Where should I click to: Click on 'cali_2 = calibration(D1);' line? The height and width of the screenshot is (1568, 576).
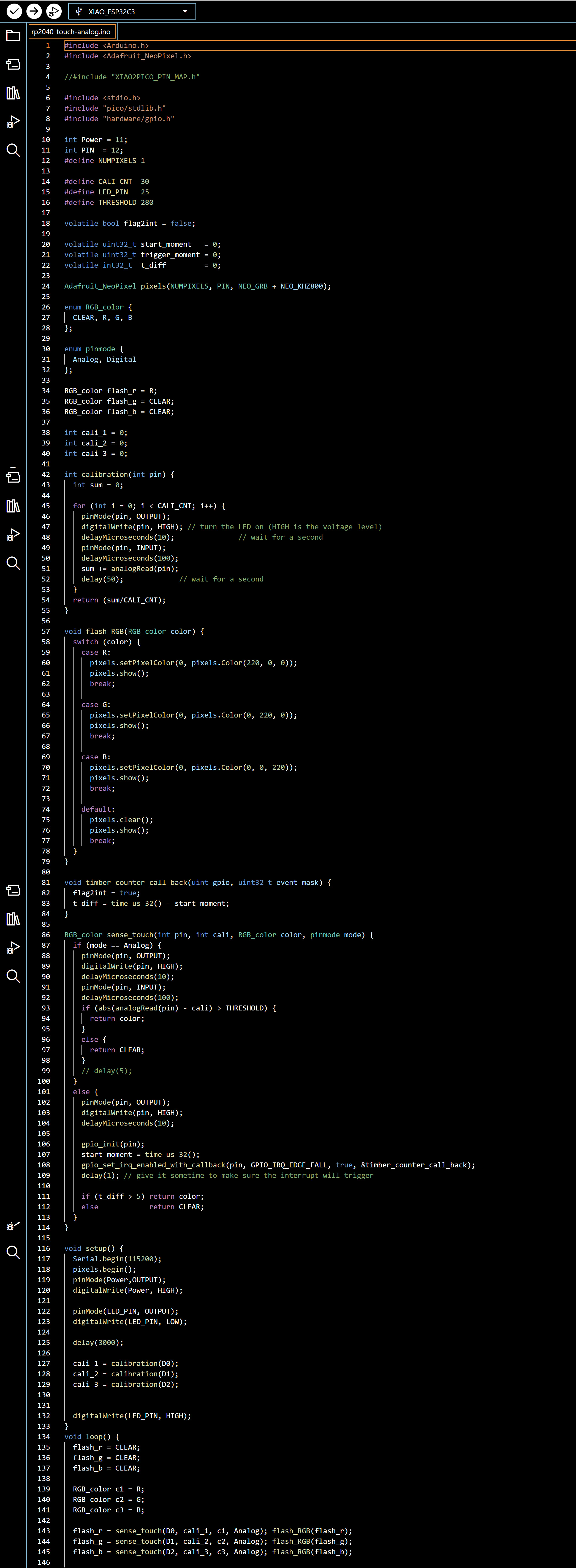[126, 1374]
